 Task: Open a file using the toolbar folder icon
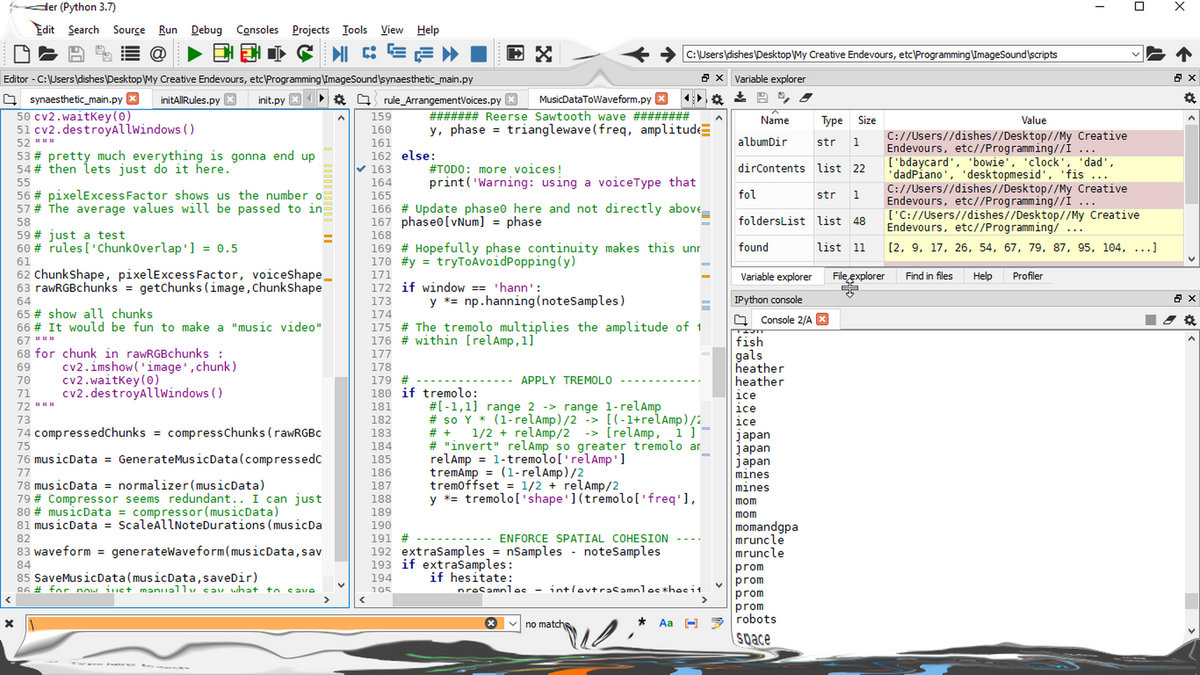(46, 54)
